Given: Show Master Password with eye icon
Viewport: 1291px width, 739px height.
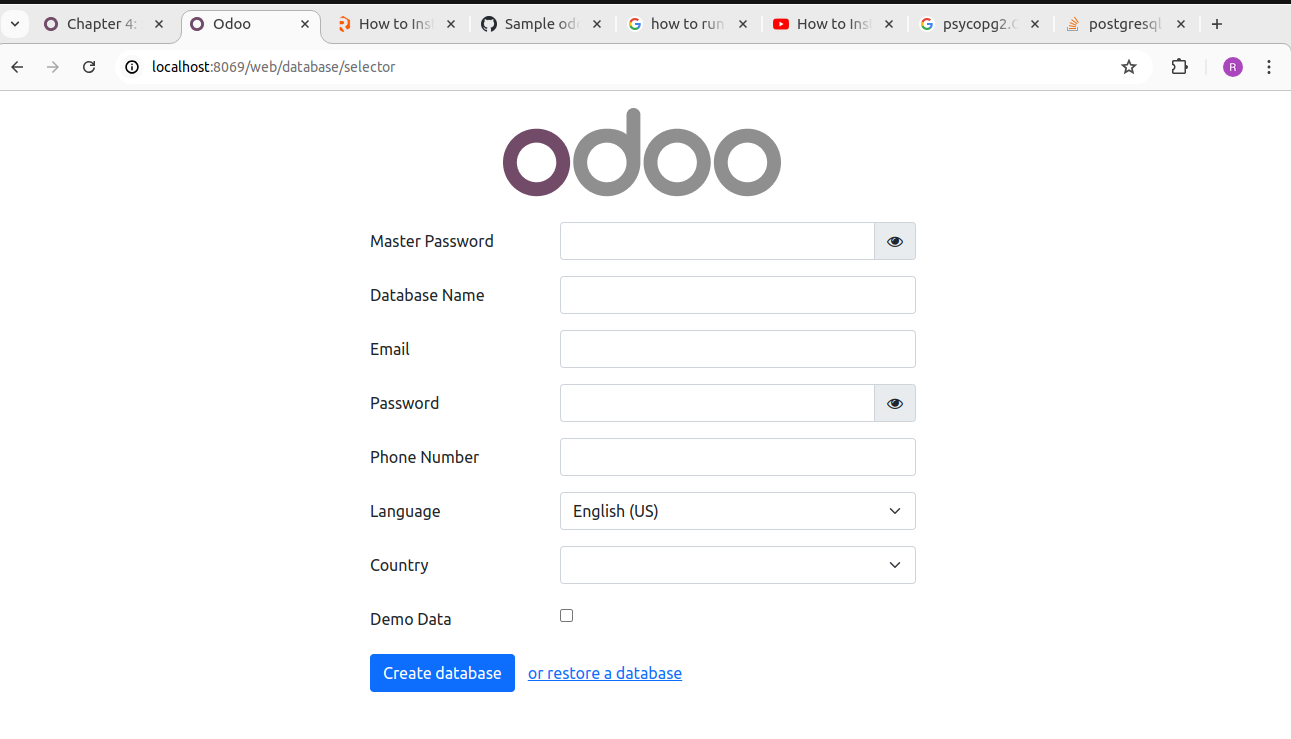Looking at the screenshot, I should pos(895,241).
